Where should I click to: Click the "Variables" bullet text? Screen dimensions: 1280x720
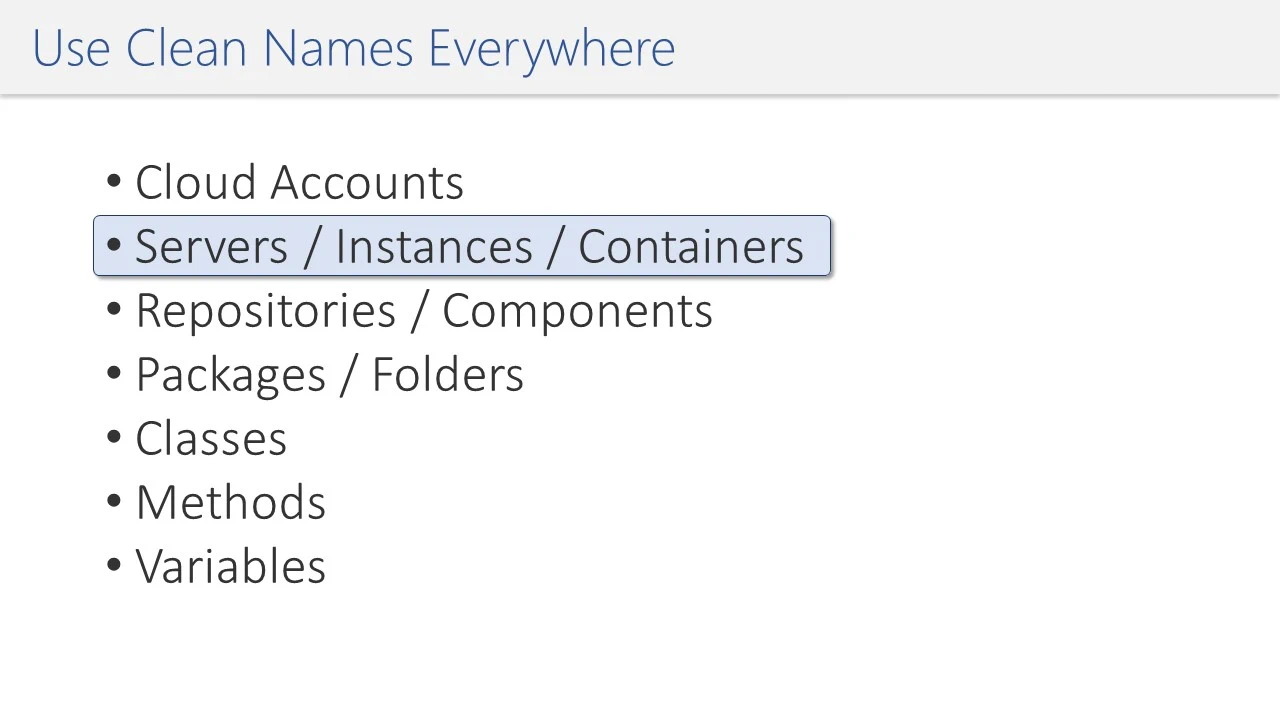pos(230,567)
